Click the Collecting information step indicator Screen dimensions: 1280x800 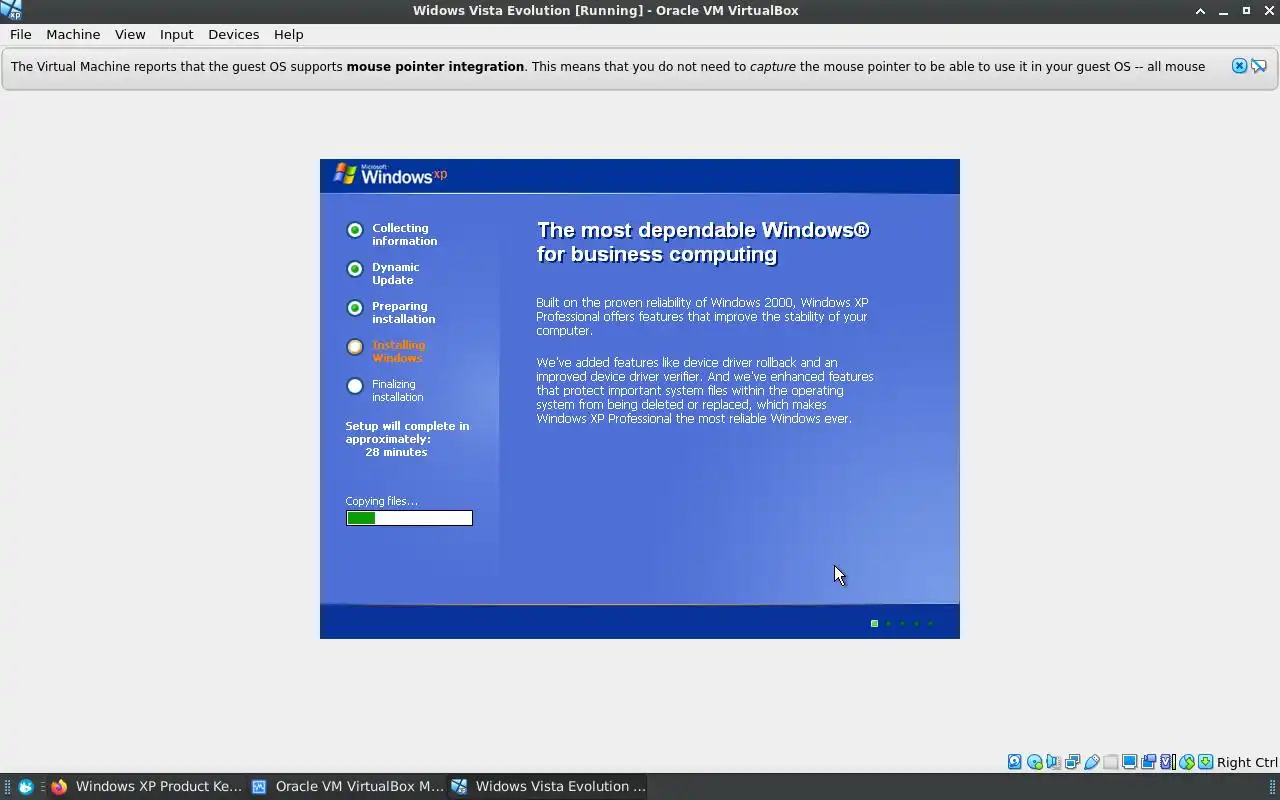[355, 230]
